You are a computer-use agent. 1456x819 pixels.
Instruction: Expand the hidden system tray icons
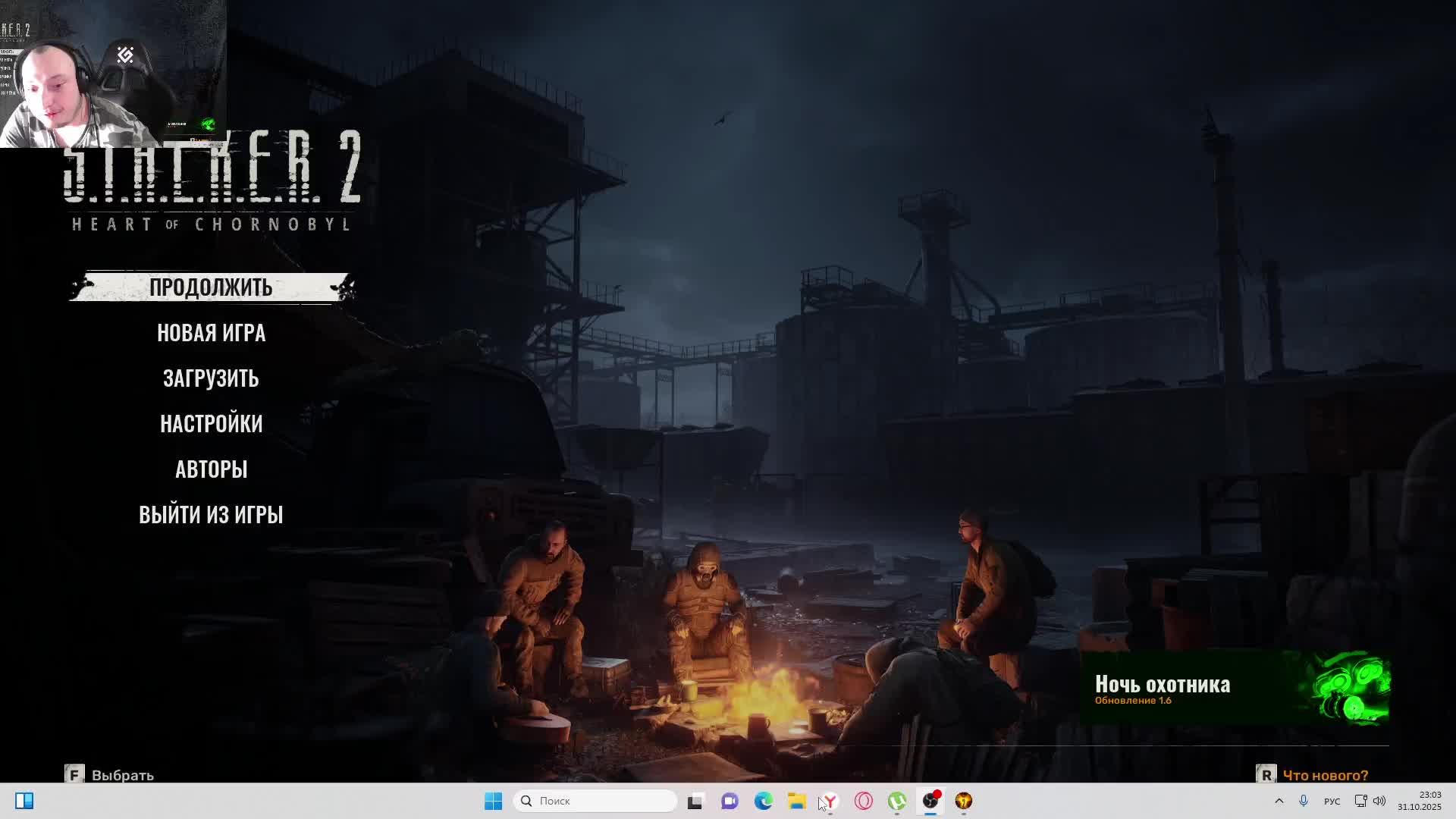point(1279,801)
